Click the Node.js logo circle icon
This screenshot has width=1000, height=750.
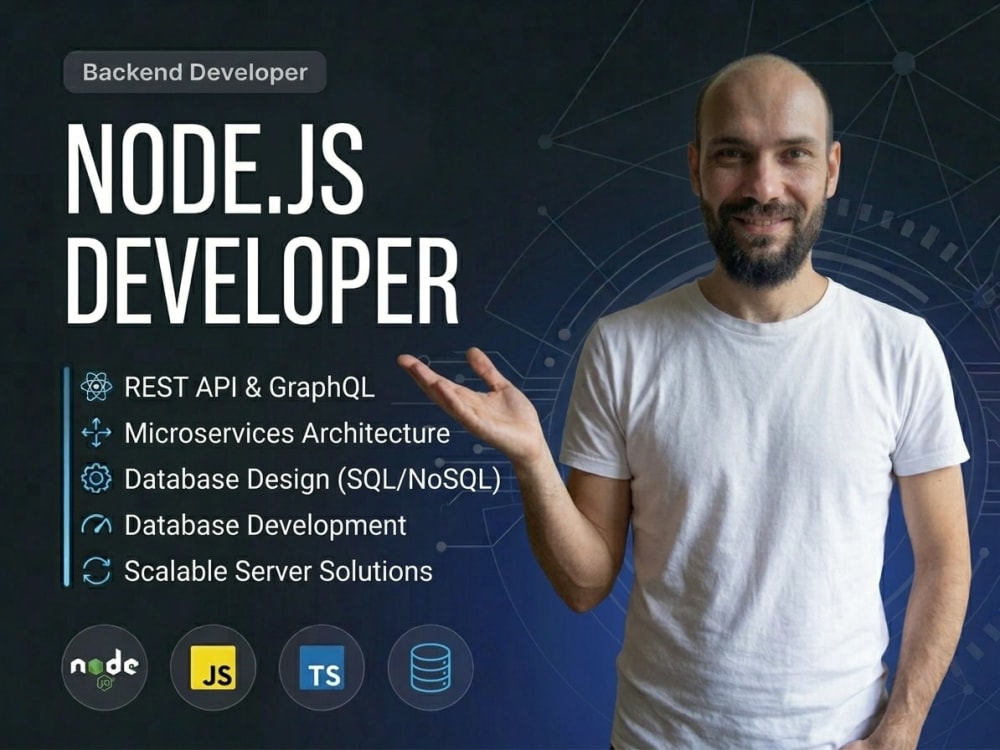point(105,667)
